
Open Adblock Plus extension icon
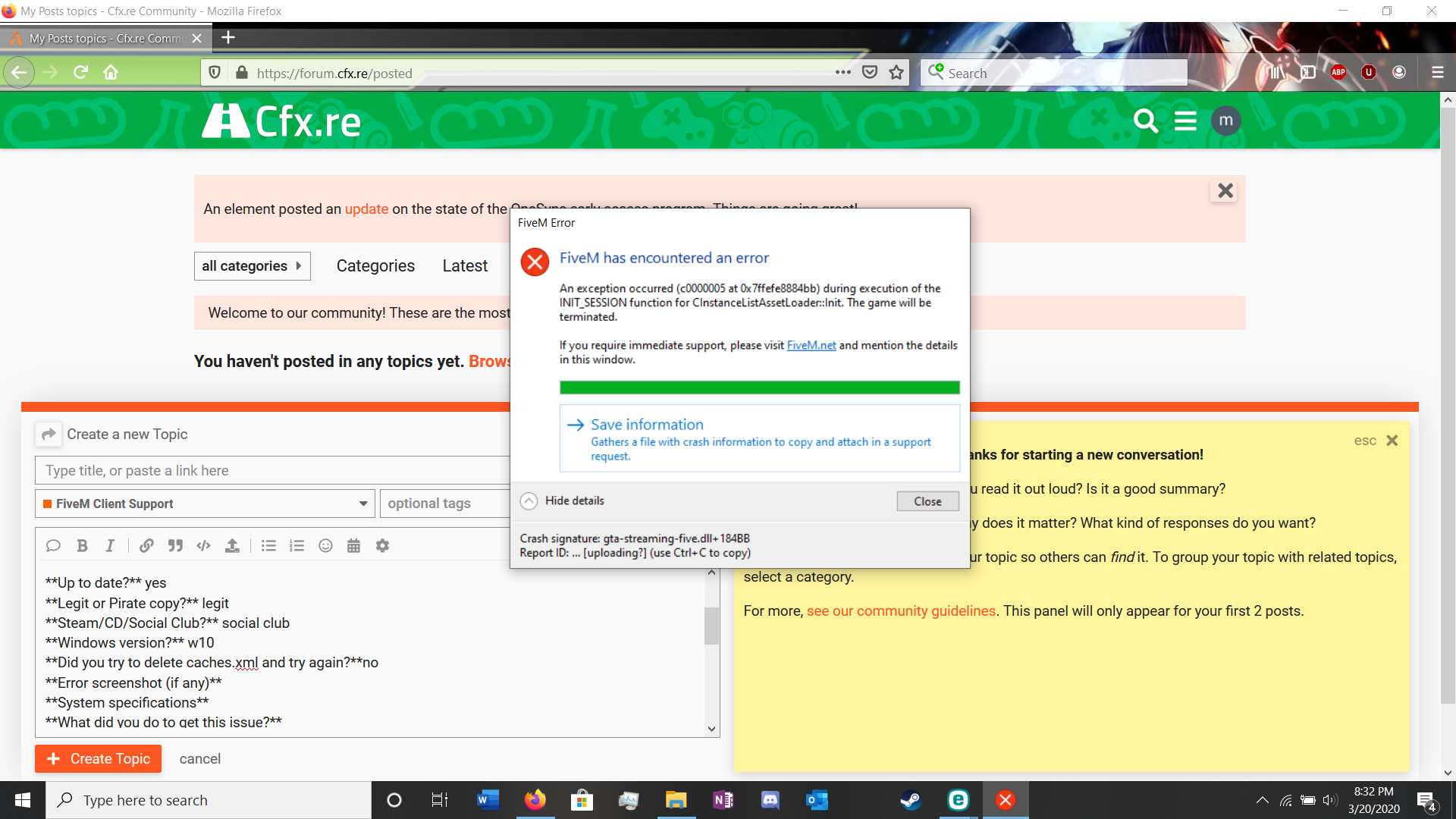point(1338,73)
